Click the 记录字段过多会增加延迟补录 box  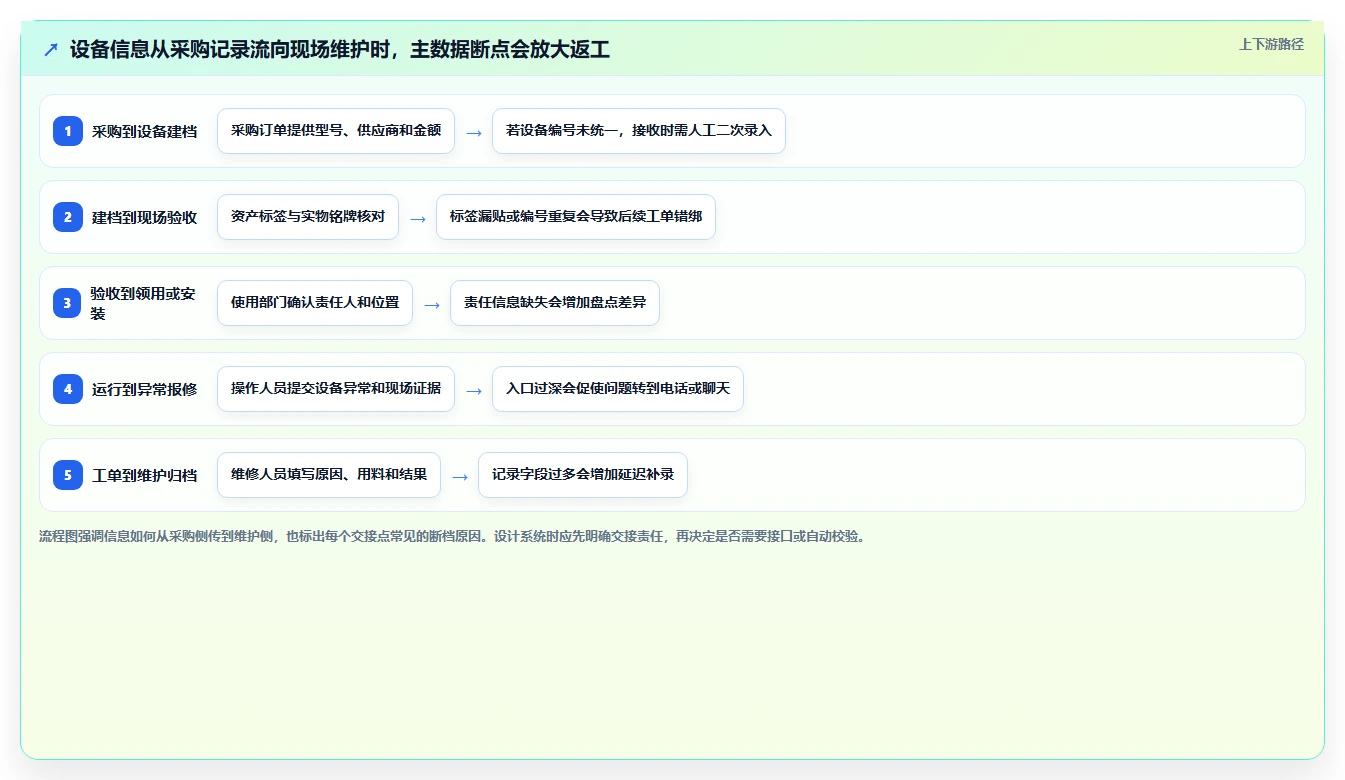click(x=583, y=475)
